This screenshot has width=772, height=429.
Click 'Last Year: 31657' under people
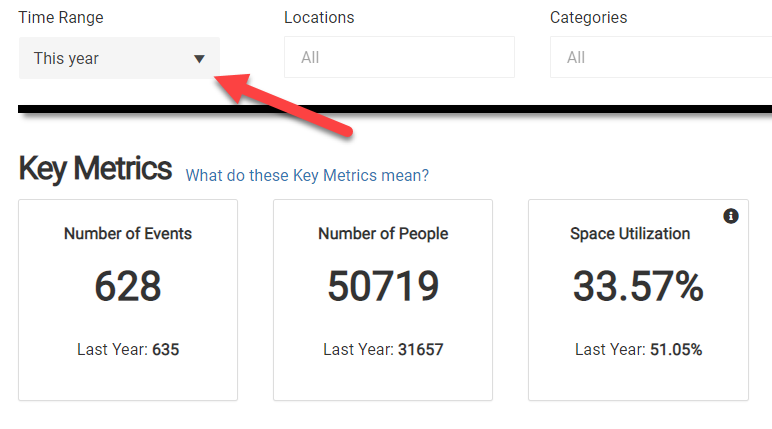click(383, 349)
